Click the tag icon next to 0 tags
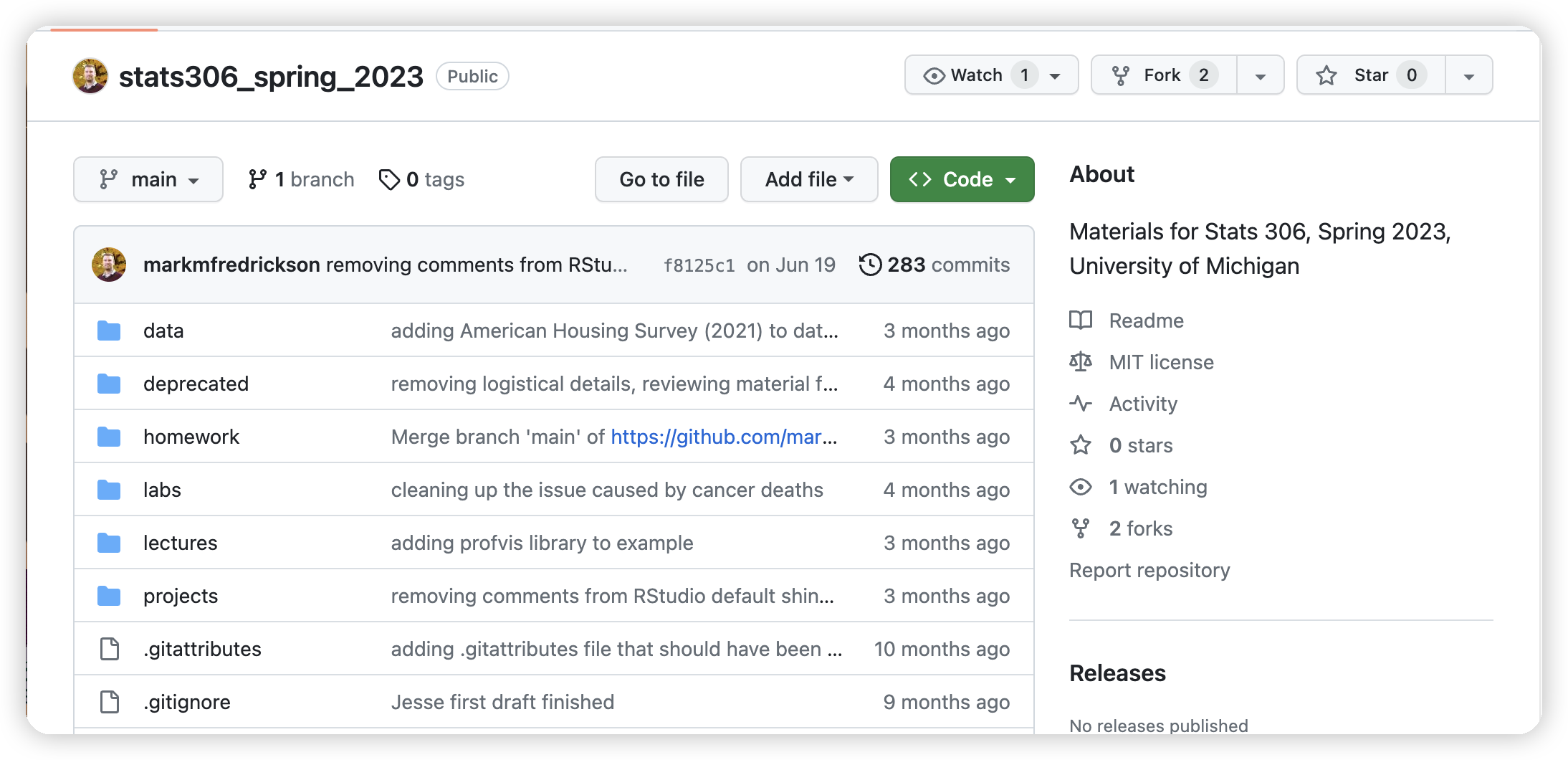This screenshot has height=760, width=1568. (x=389, y=179)
